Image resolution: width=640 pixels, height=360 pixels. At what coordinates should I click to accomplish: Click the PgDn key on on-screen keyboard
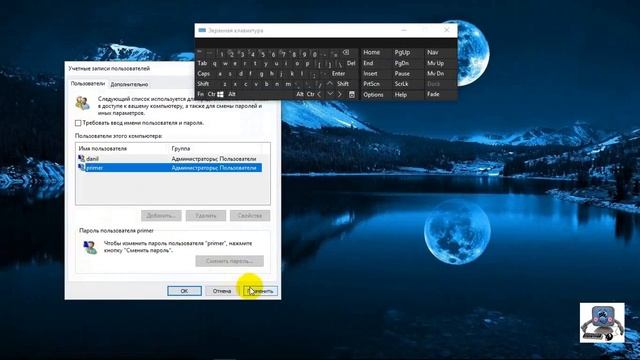[402, 63]
